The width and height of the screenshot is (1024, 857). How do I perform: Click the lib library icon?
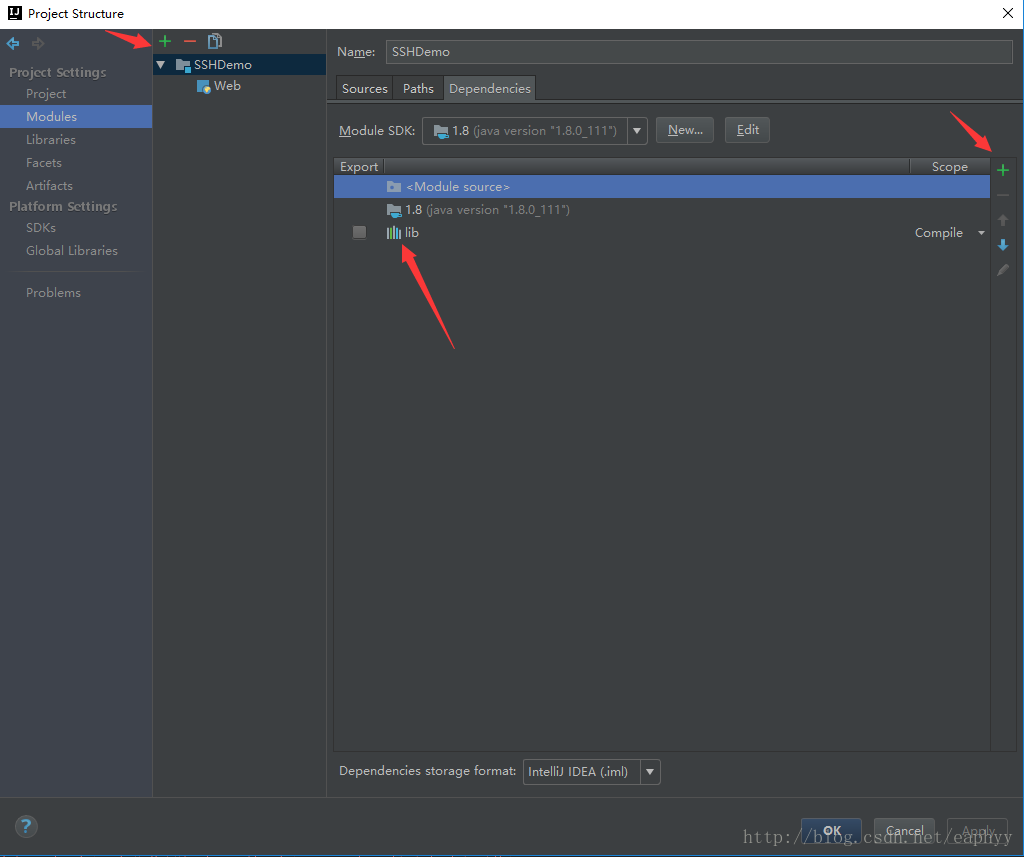pyautogui.click(x=394, y=233)
